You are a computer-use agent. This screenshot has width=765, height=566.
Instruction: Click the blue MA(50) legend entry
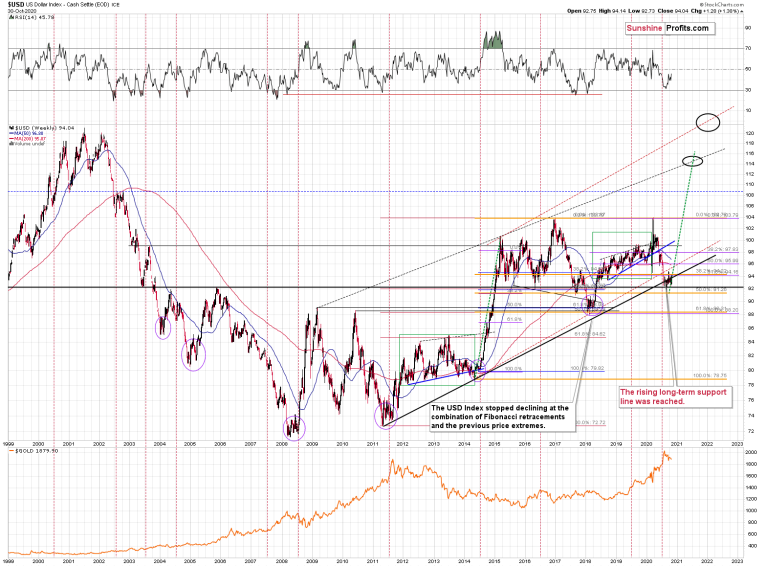click(27, 133)
